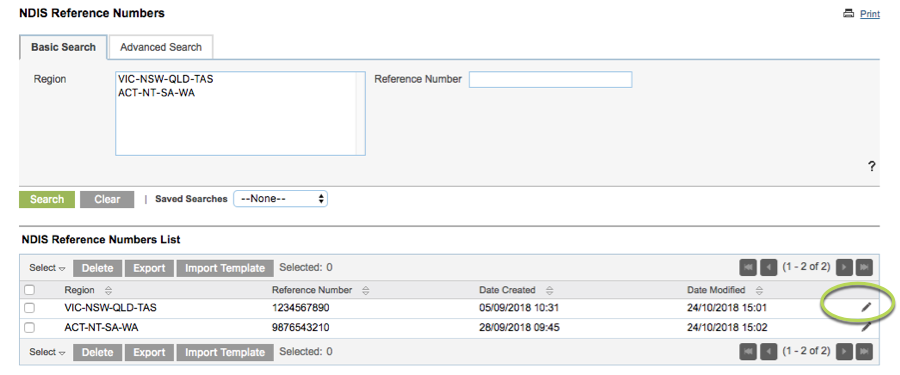Click the top Import Template button
Image resolution: width=900 pixels, height=375 pixels.
(225, 268)
